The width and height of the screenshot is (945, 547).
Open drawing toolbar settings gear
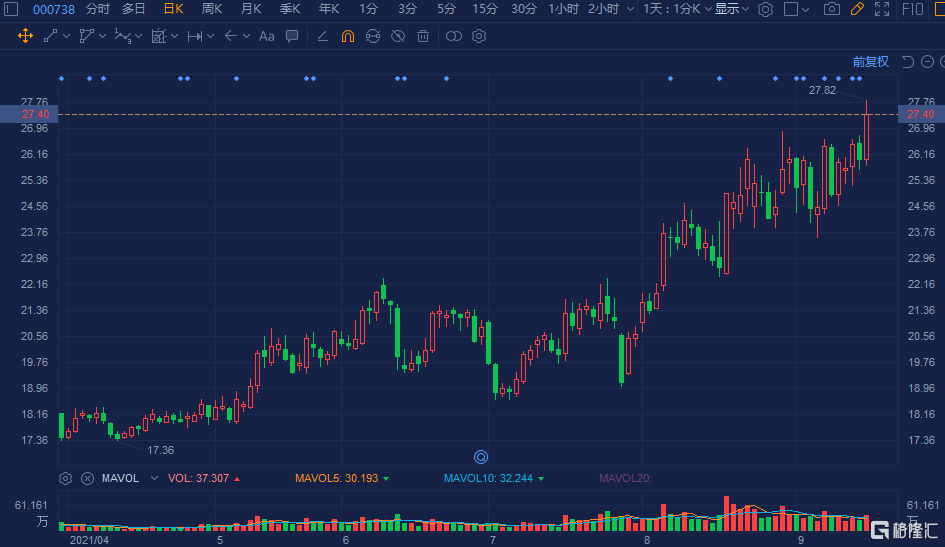(479, 36)
